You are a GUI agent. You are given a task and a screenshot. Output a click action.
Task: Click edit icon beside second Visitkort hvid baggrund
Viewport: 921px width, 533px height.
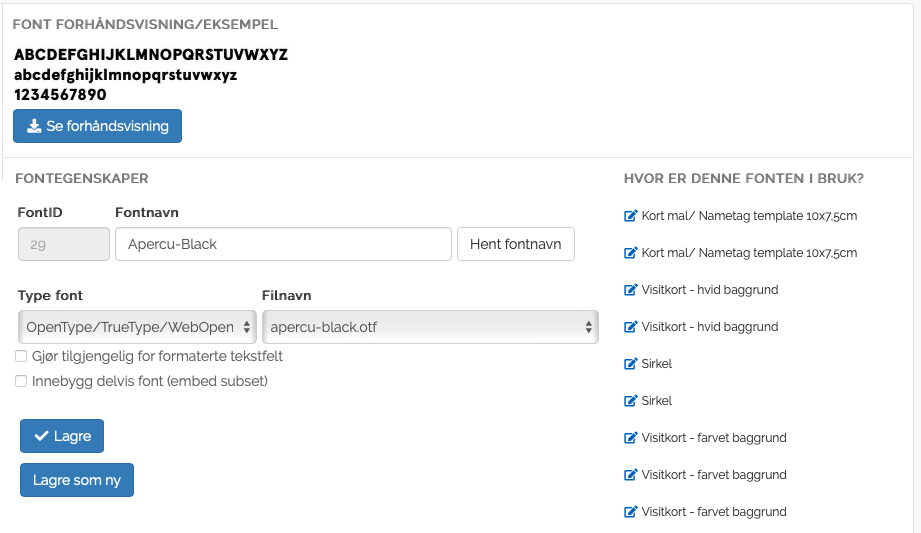point(630,327)
